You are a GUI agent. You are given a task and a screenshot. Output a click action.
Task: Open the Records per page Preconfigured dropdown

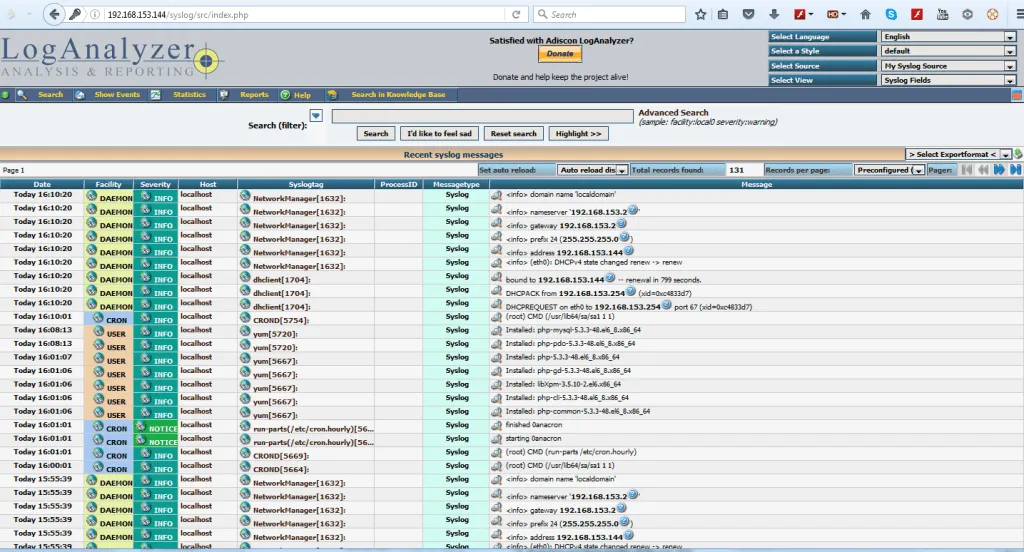(x=889, y=170)
